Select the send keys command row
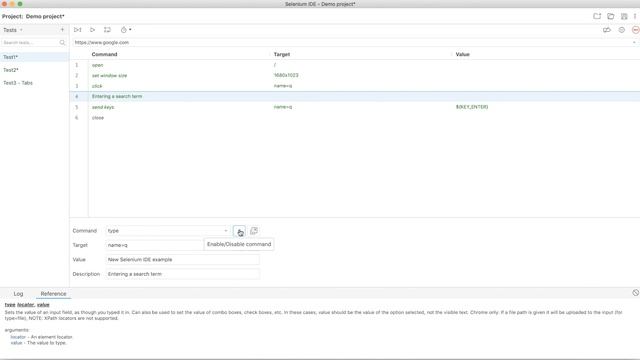The height and width of the screenshot is (360, 640). point(355,107)
